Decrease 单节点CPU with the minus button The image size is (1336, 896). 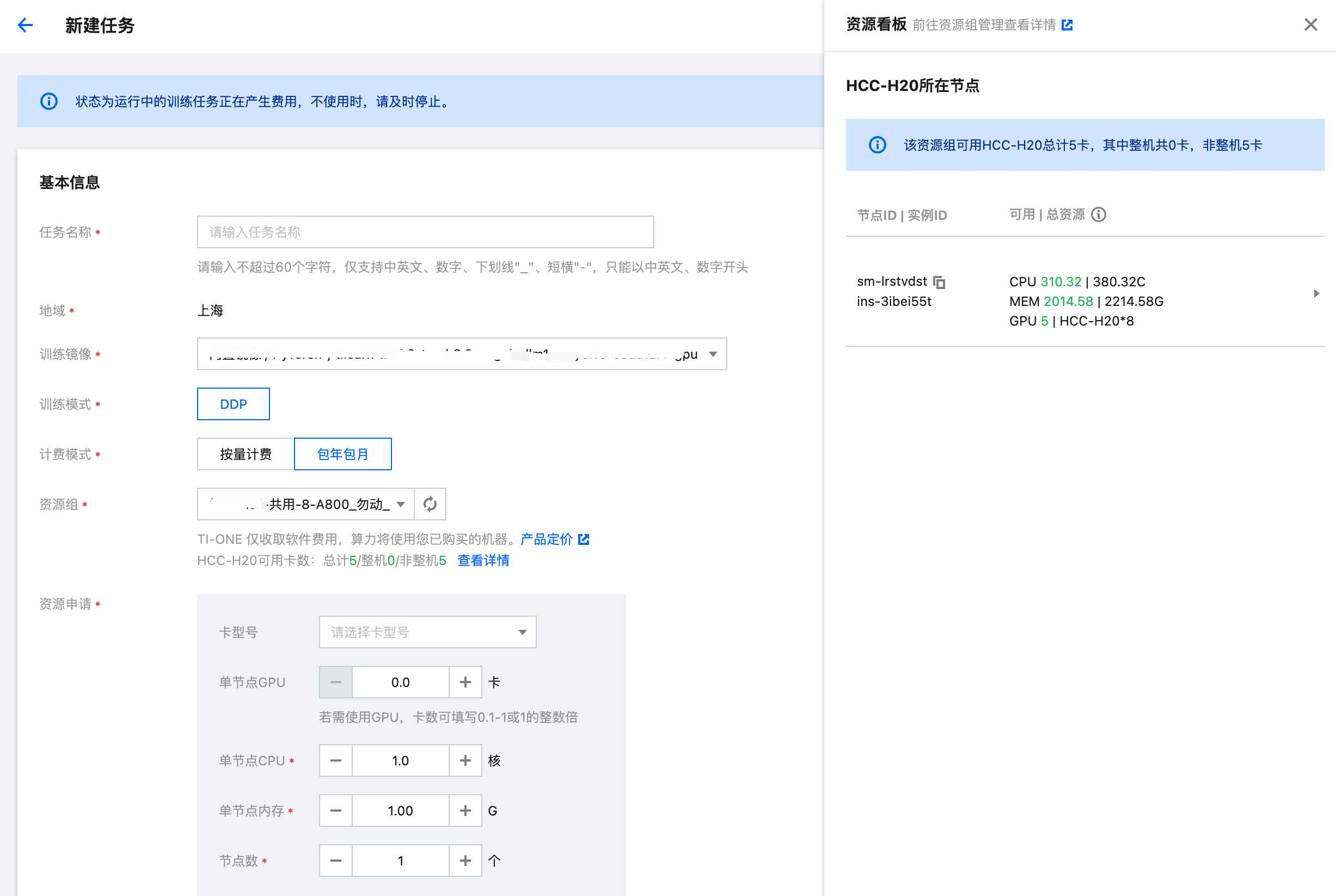tap(336, 760)
